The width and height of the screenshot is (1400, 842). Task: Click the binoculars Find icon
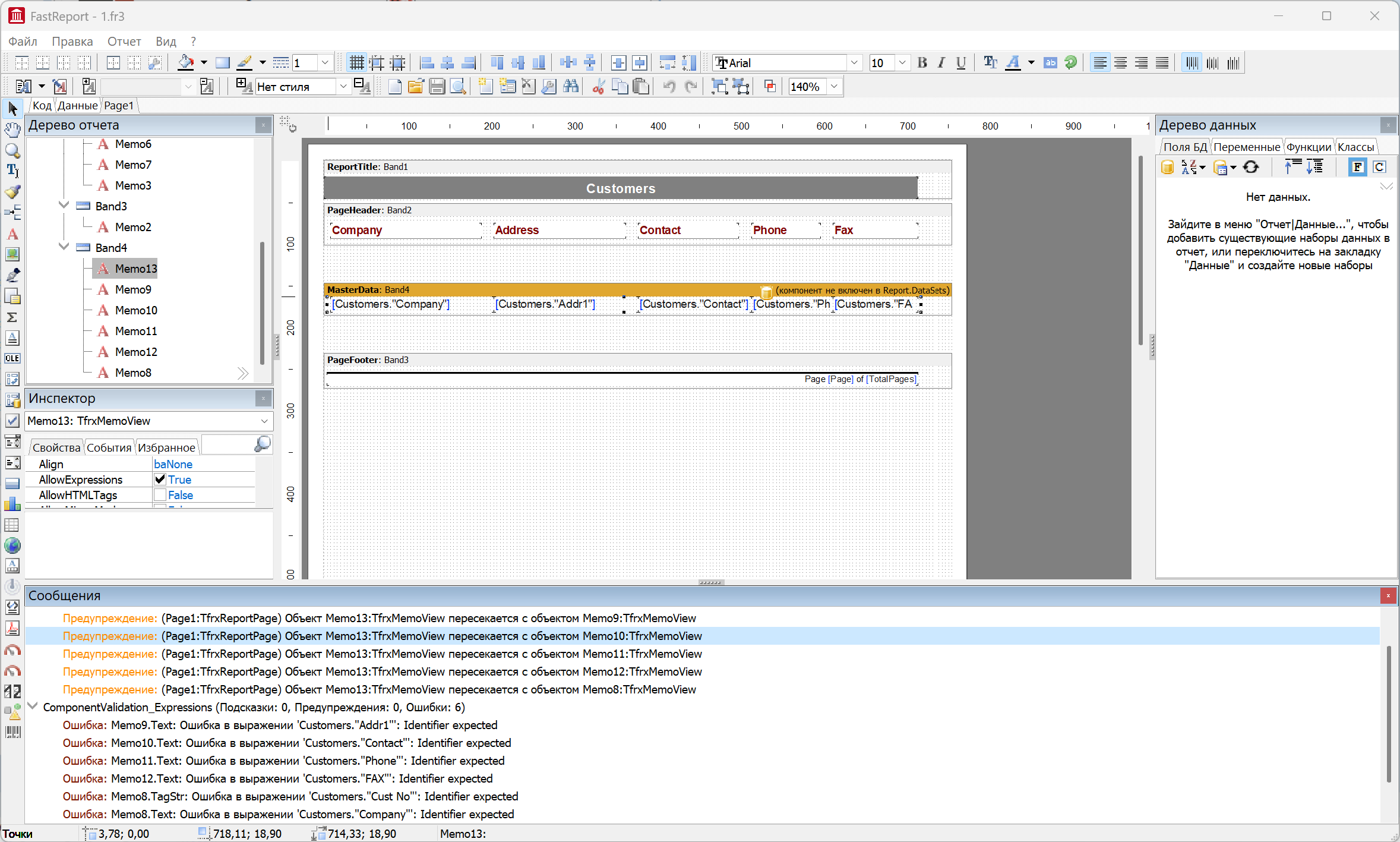click(x=571, y=87)
